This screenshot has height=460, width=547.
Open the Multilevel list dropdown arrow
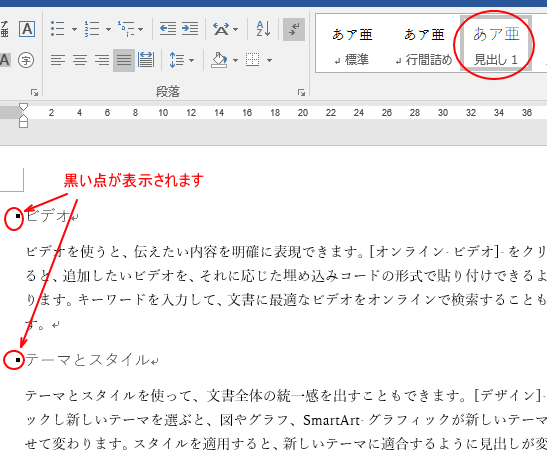tap(140, 29)
